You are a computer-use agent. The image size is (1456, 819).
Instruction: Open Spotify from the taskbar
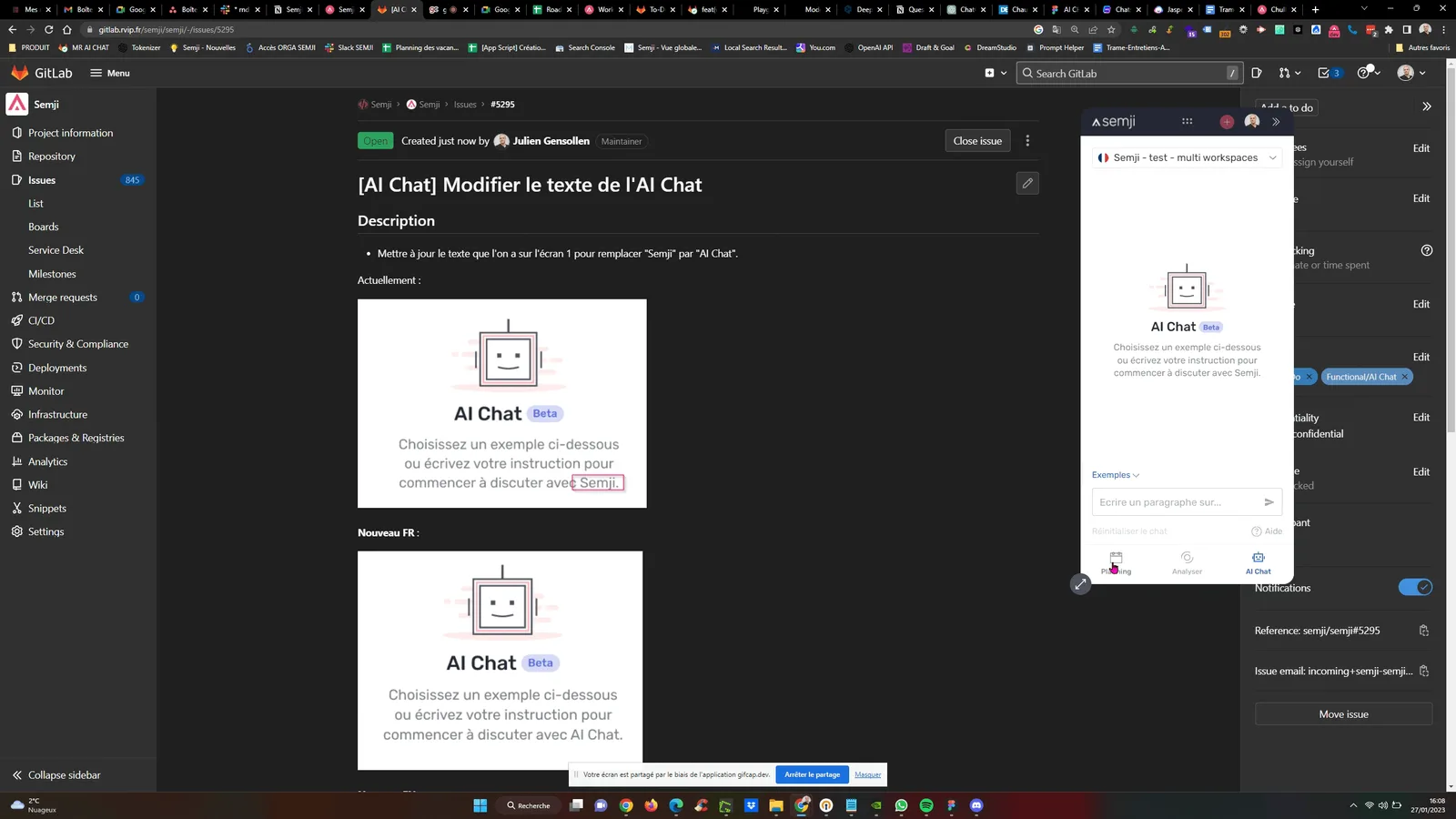coord(926,805)
